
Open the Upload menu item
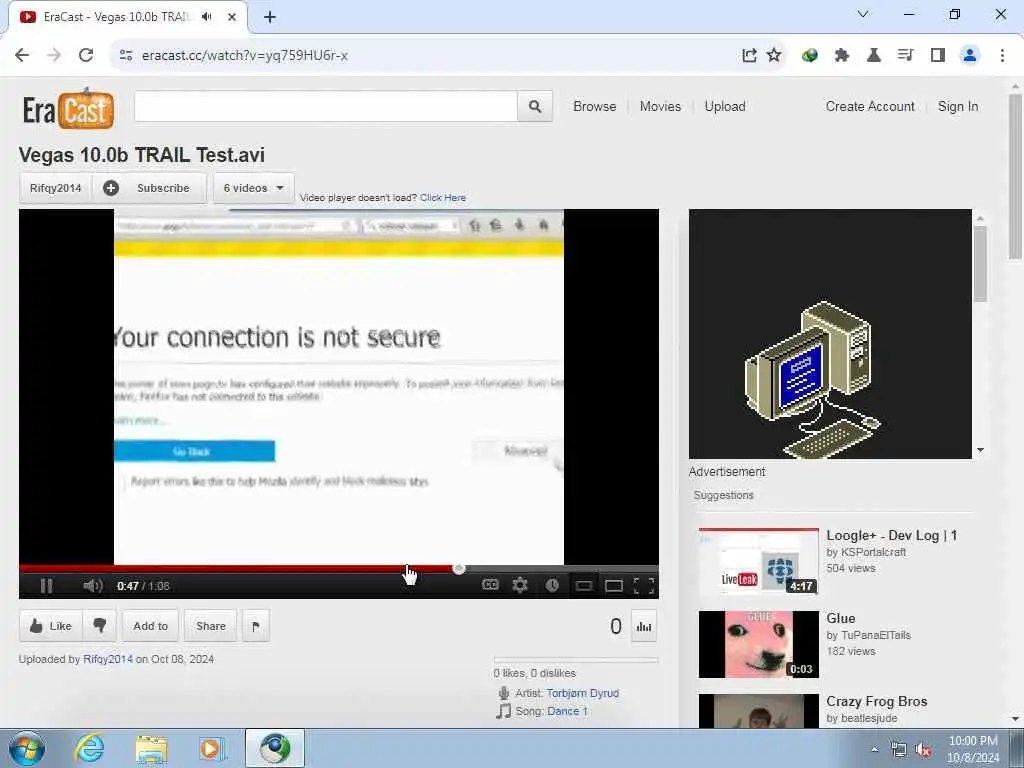coord(725,106)
